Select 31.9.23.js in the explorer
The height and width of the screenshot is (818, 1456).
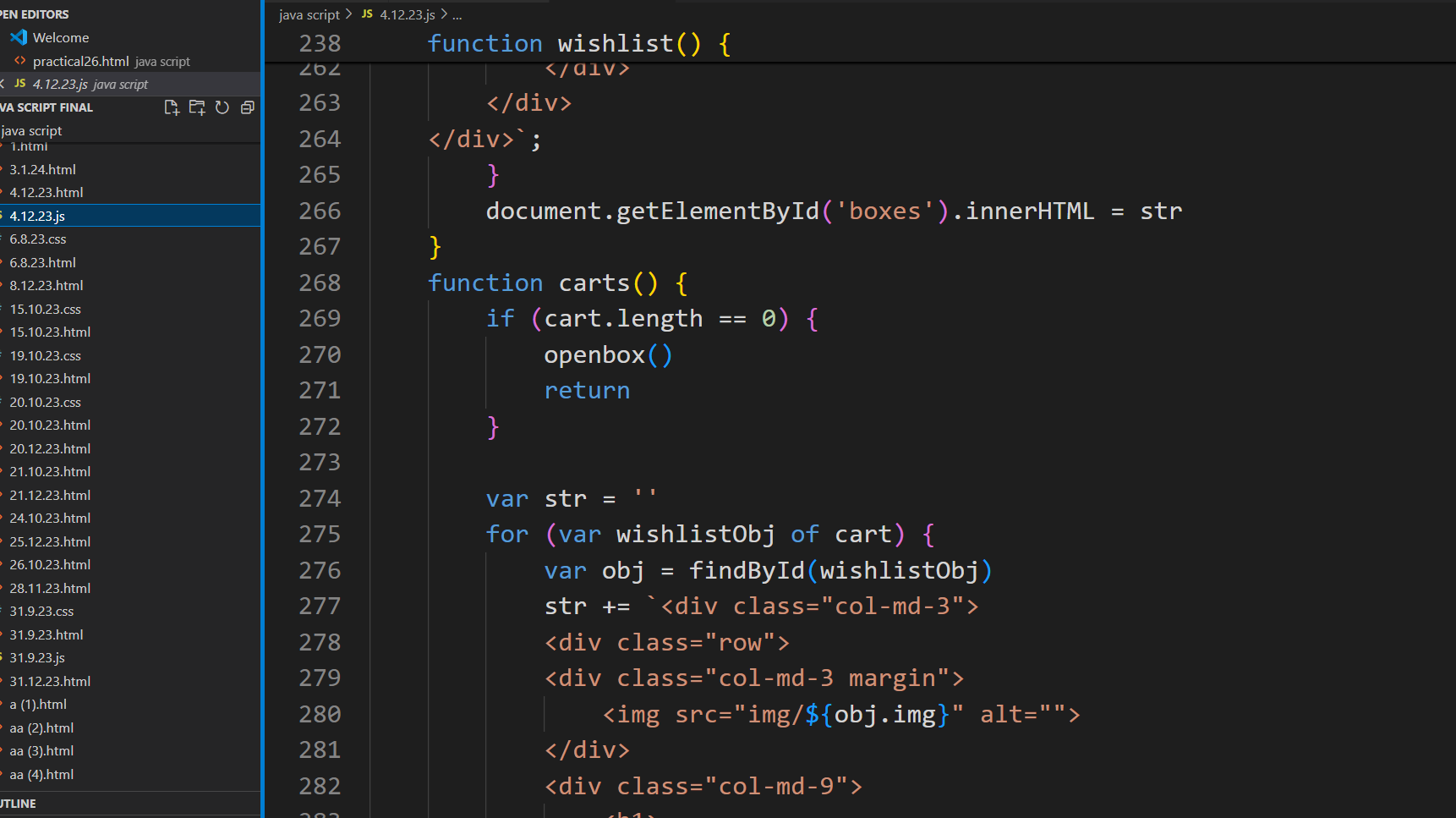tap(37, 658)
